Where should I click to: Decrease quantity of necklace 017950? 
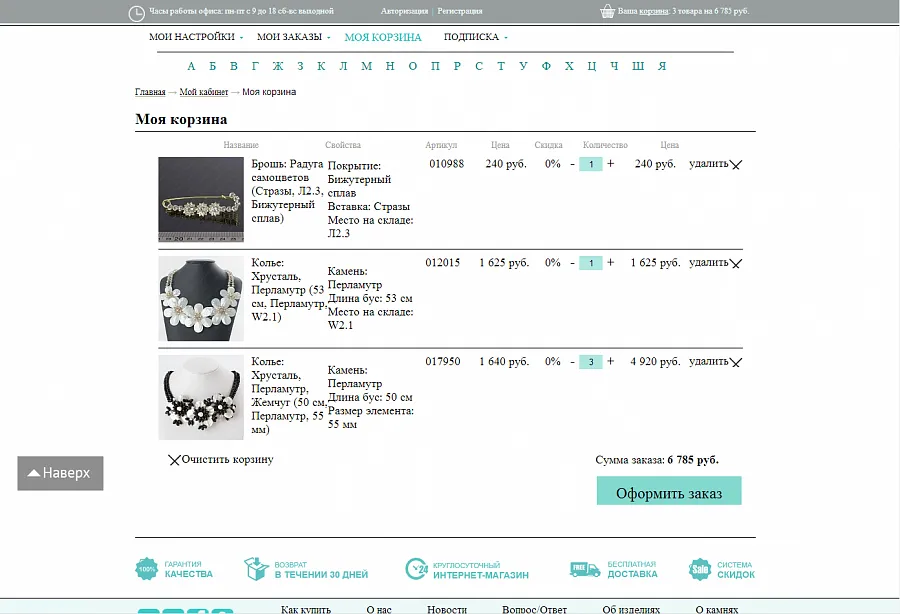[572, 362]
